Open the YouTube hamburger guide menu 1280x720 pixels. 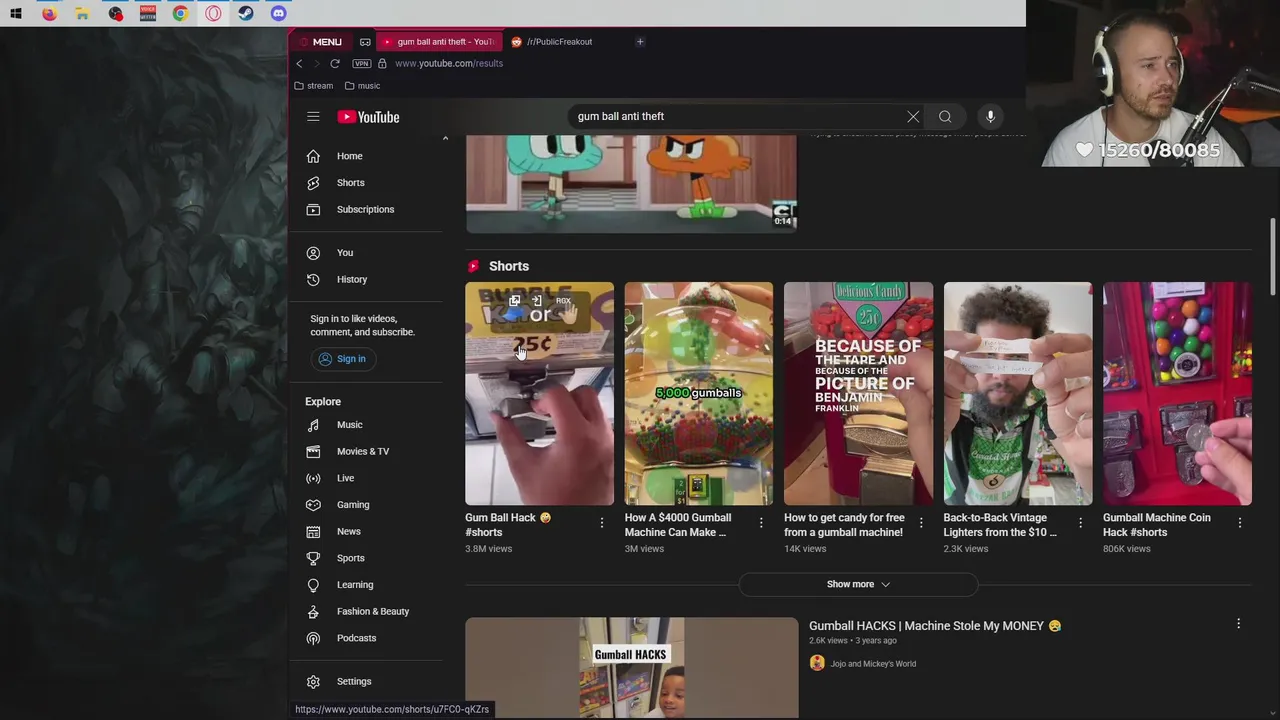click(x=313, y=117)
